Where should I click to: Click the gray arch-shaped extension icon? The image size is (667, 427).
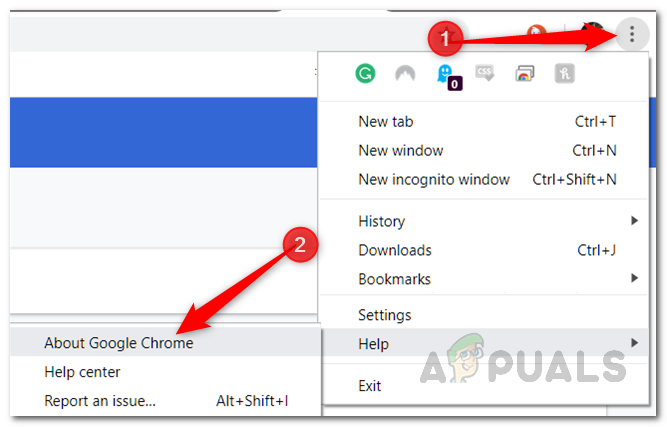tap(405, 74)
